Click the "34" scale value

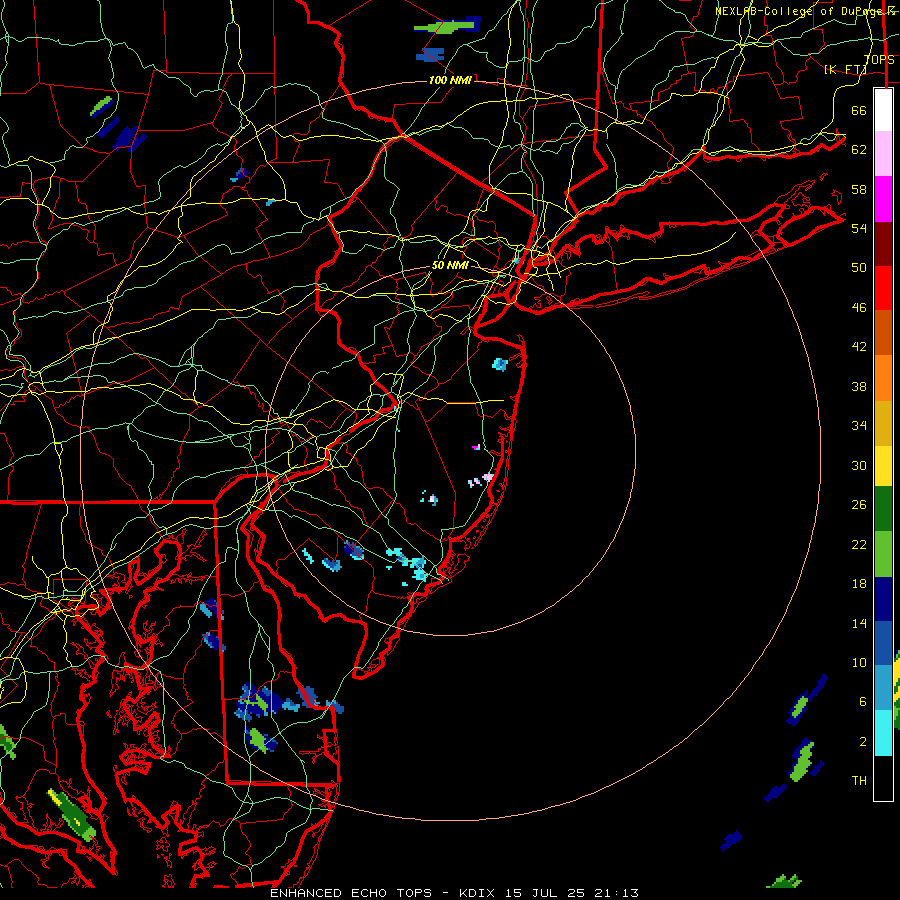[859, 425]
